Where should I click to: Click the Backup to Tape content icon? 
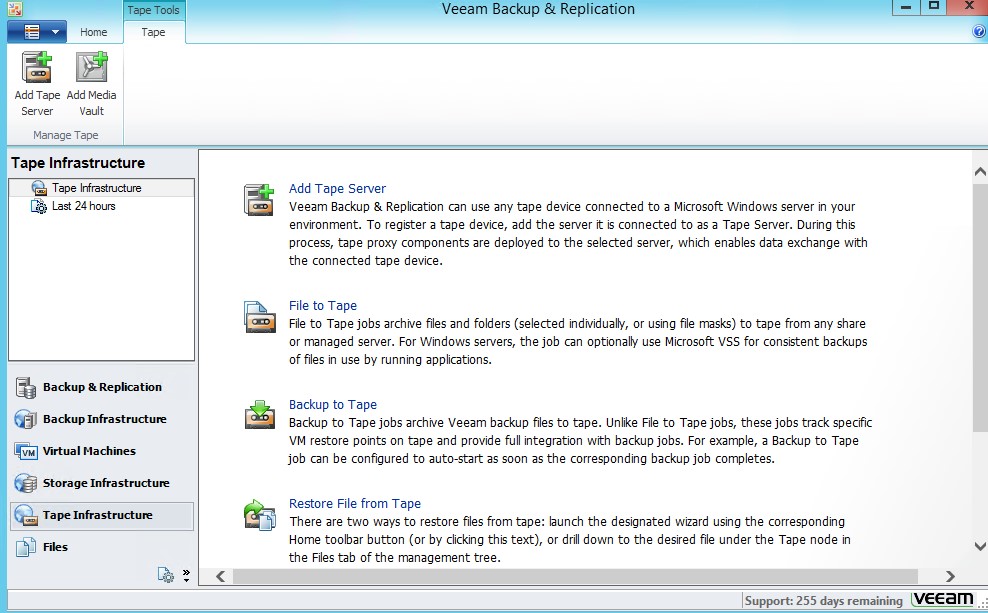point(260,415)
